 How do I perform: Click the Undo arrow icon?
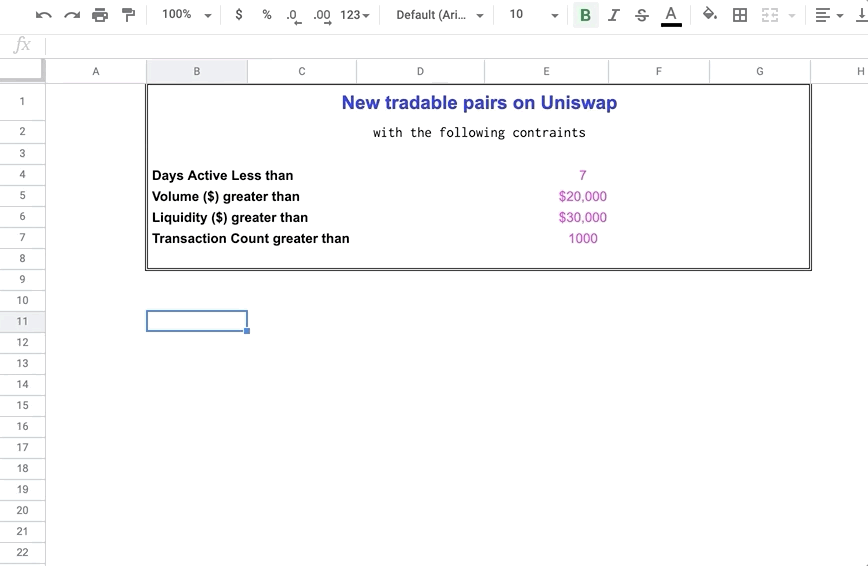[44, 15]
